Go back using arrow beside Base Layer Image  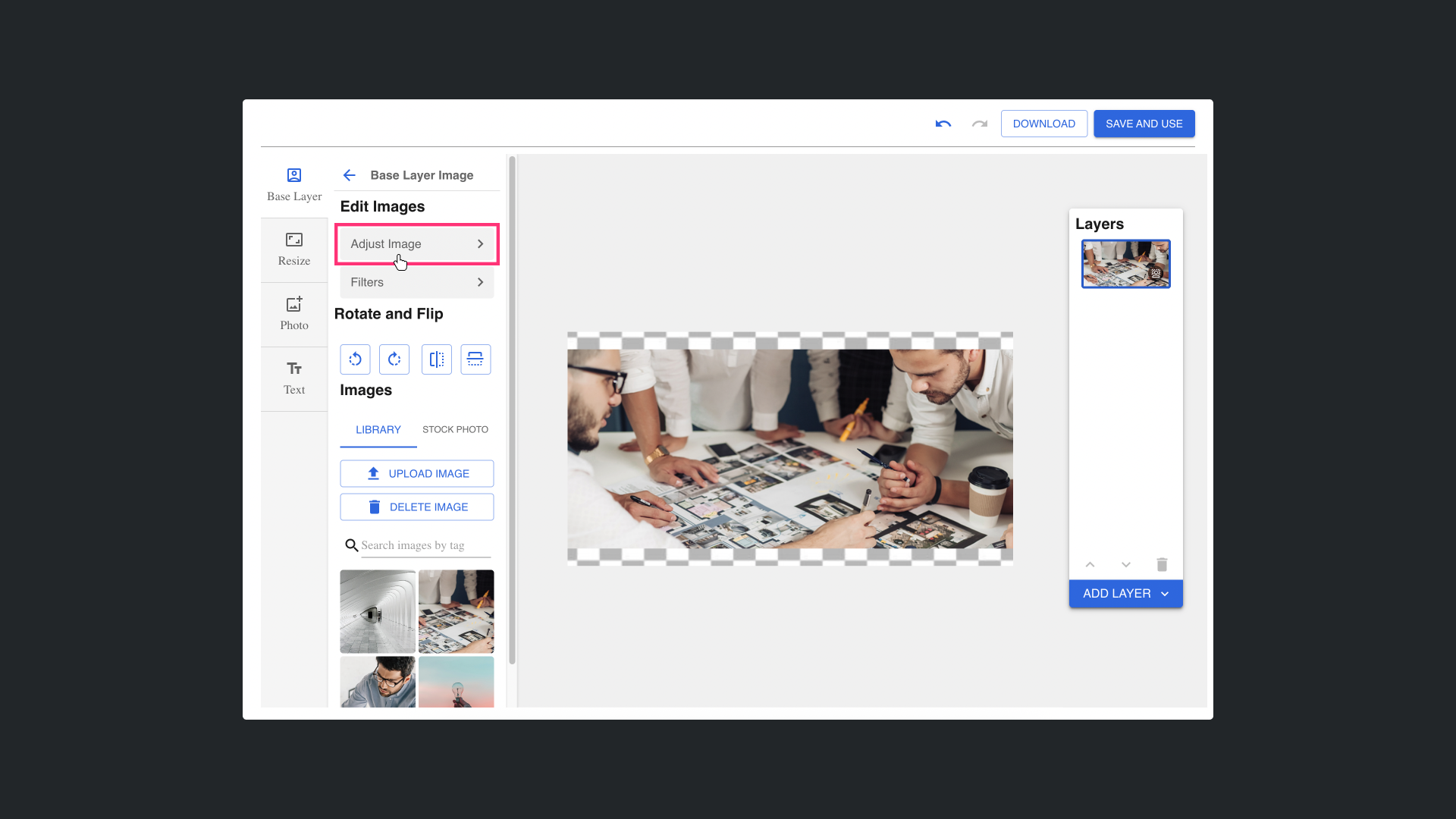pos(349,175)
